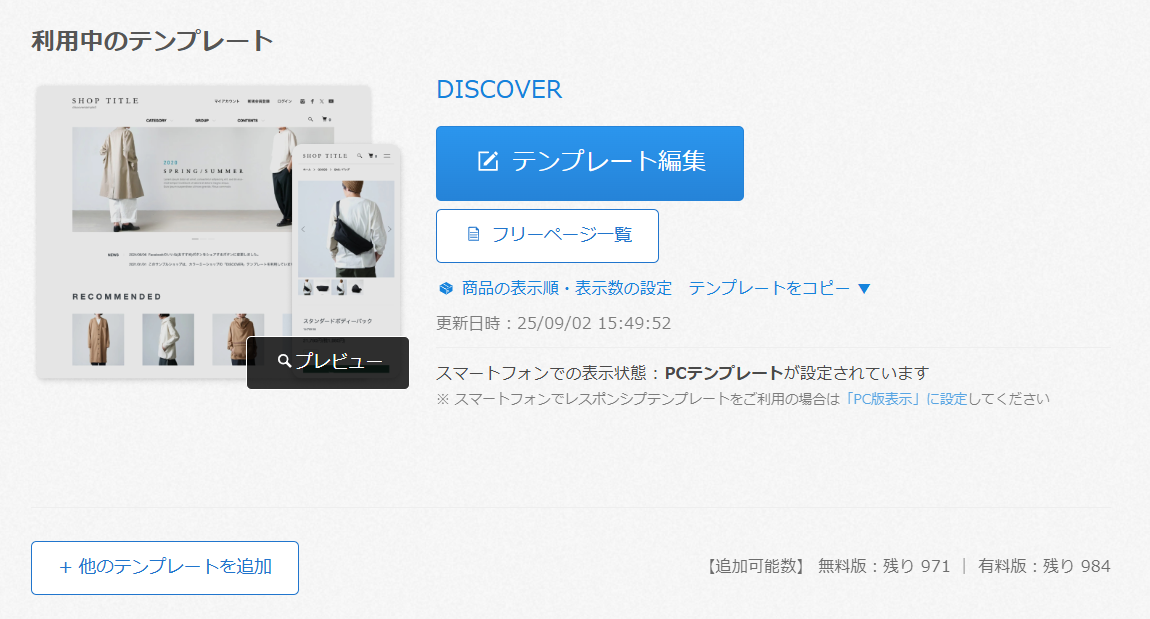The height and width of the screenshot is (619, 1150).
Task: Click cart icon in mobile preview header
Action: pos(372,155)
